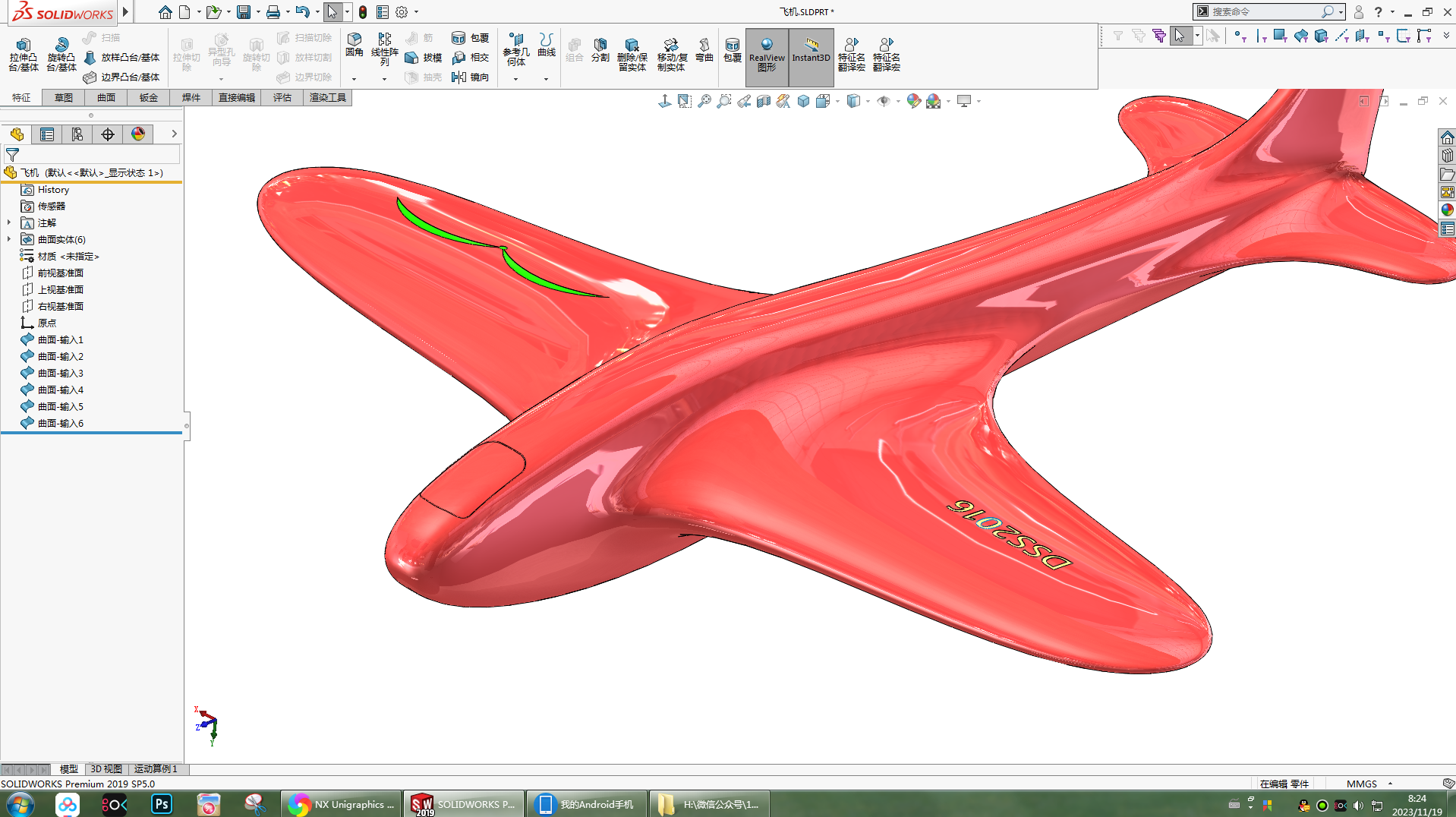This screenshot has width=1456, height=817.
Task: Click the MMGS unit system in status bar
Action: [x=1362, y=784]
